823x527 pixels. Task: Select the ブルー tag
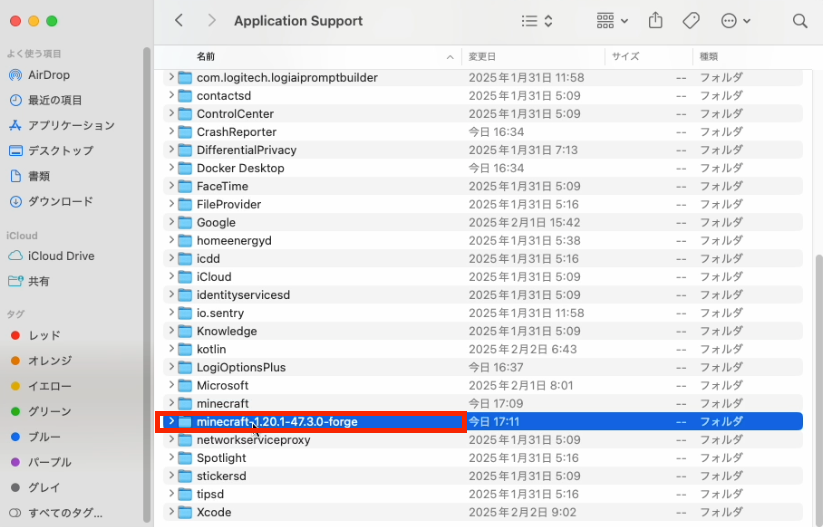coord(36,437)
